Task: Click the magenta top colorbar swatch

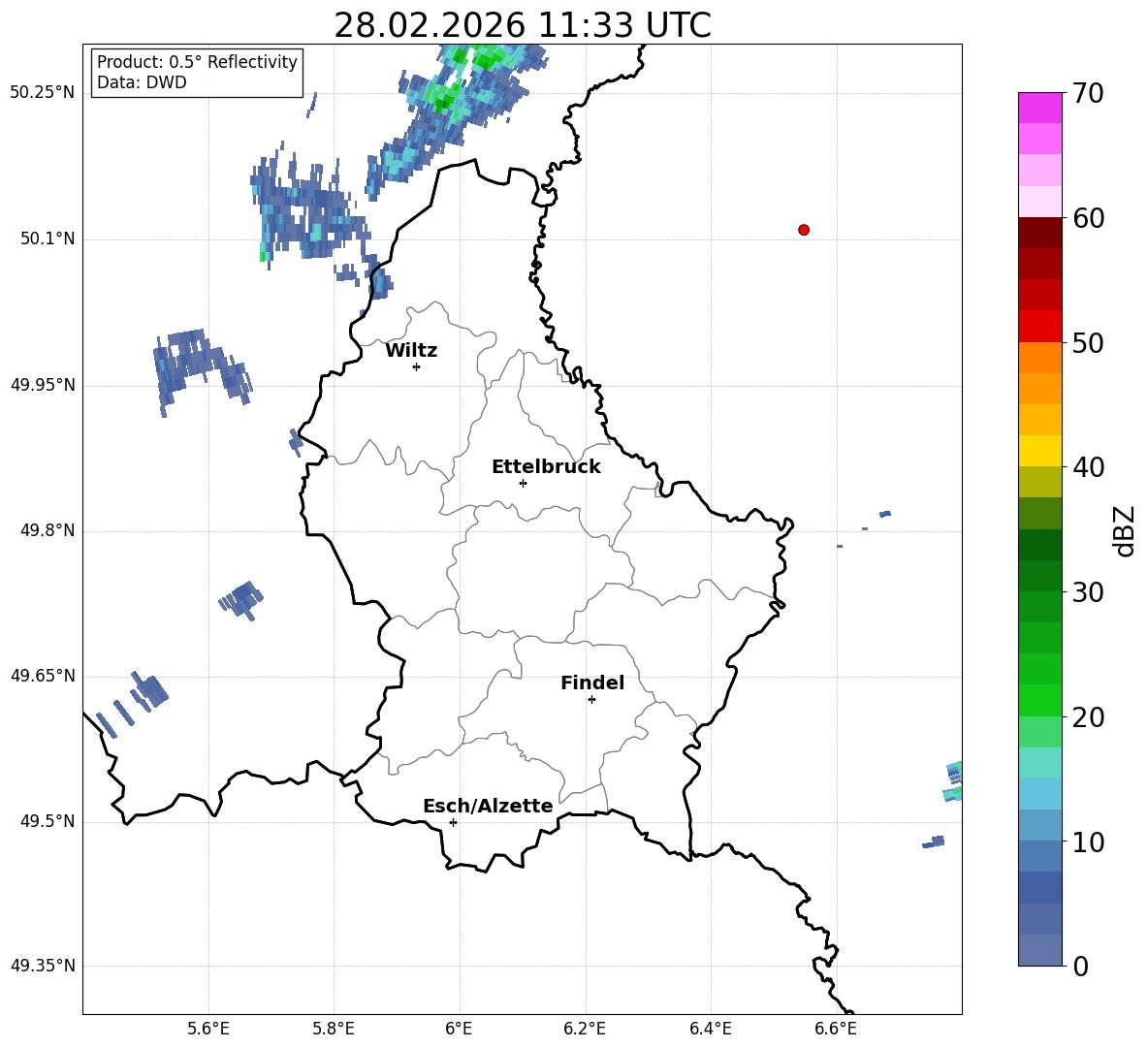Action: coord(1040,108)
